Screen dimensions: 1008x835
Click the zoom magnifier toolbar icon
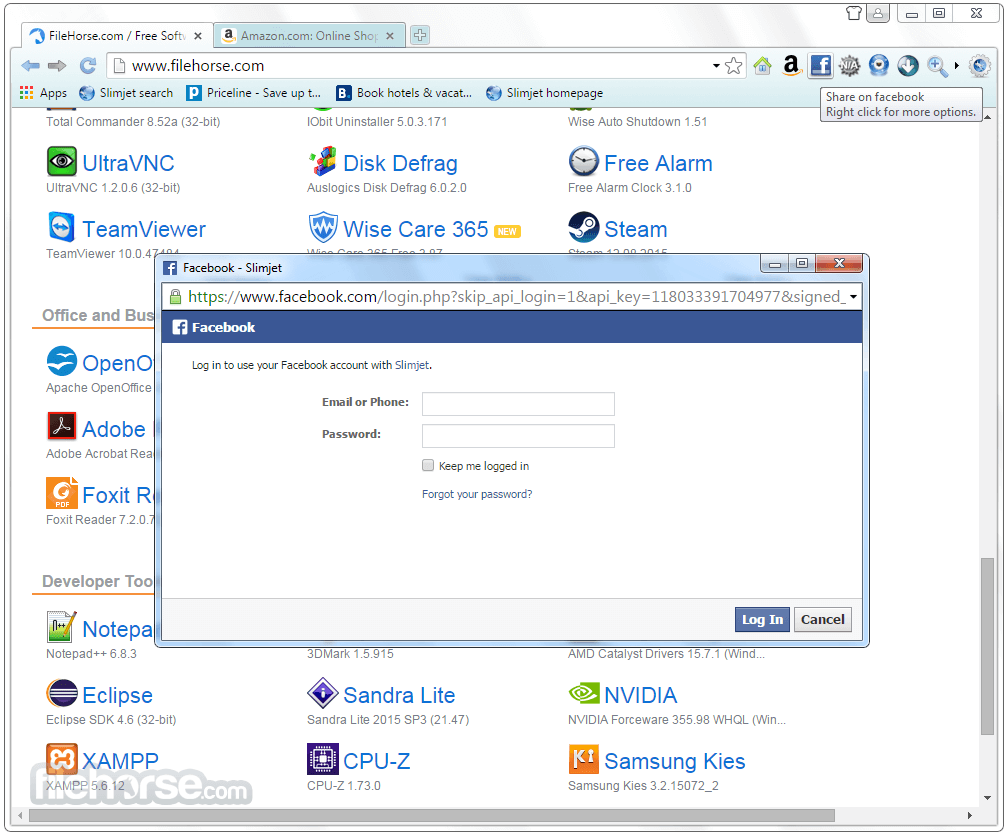click(x=937, y=66)
